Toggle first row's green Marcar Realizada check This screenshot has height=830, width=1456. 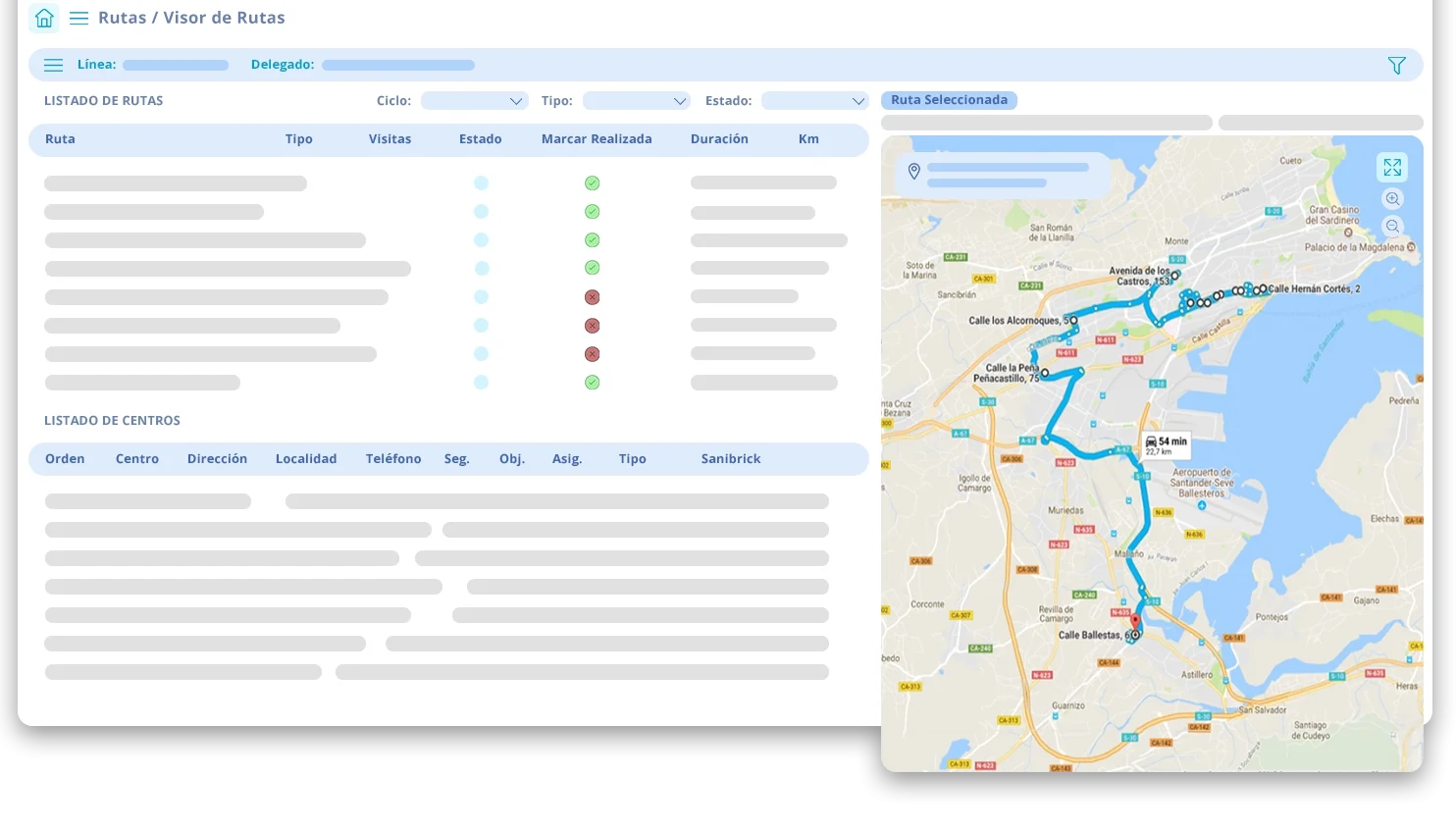point(592,183)
